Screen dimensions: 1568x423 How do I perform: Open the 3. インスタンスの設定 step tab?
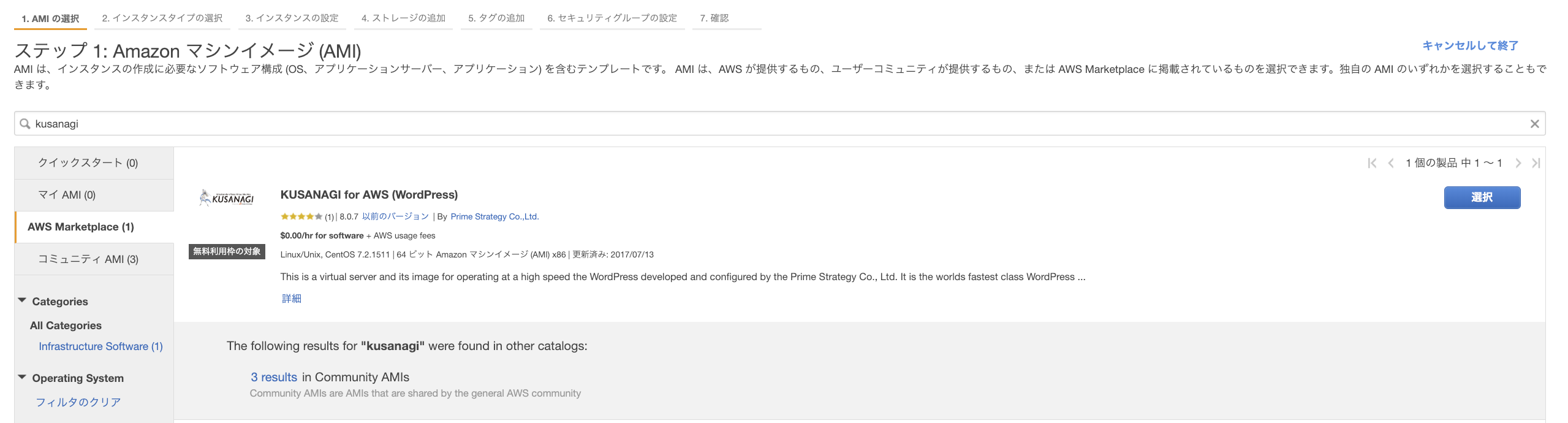pos(291,18)
